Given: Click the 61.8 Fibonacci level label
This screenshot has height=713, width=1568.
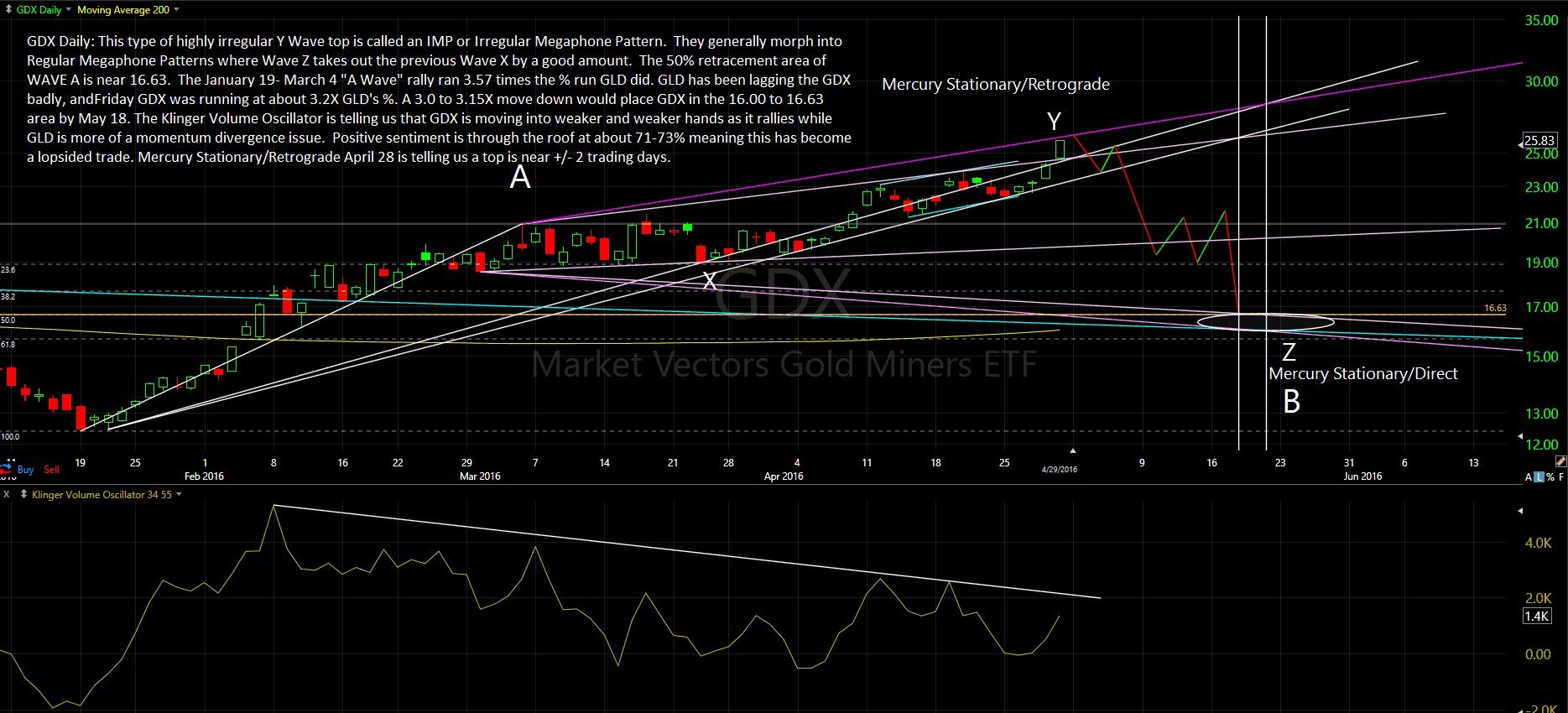Looking at the screenshot, I should pyautogui.click(x=8, y=345).
